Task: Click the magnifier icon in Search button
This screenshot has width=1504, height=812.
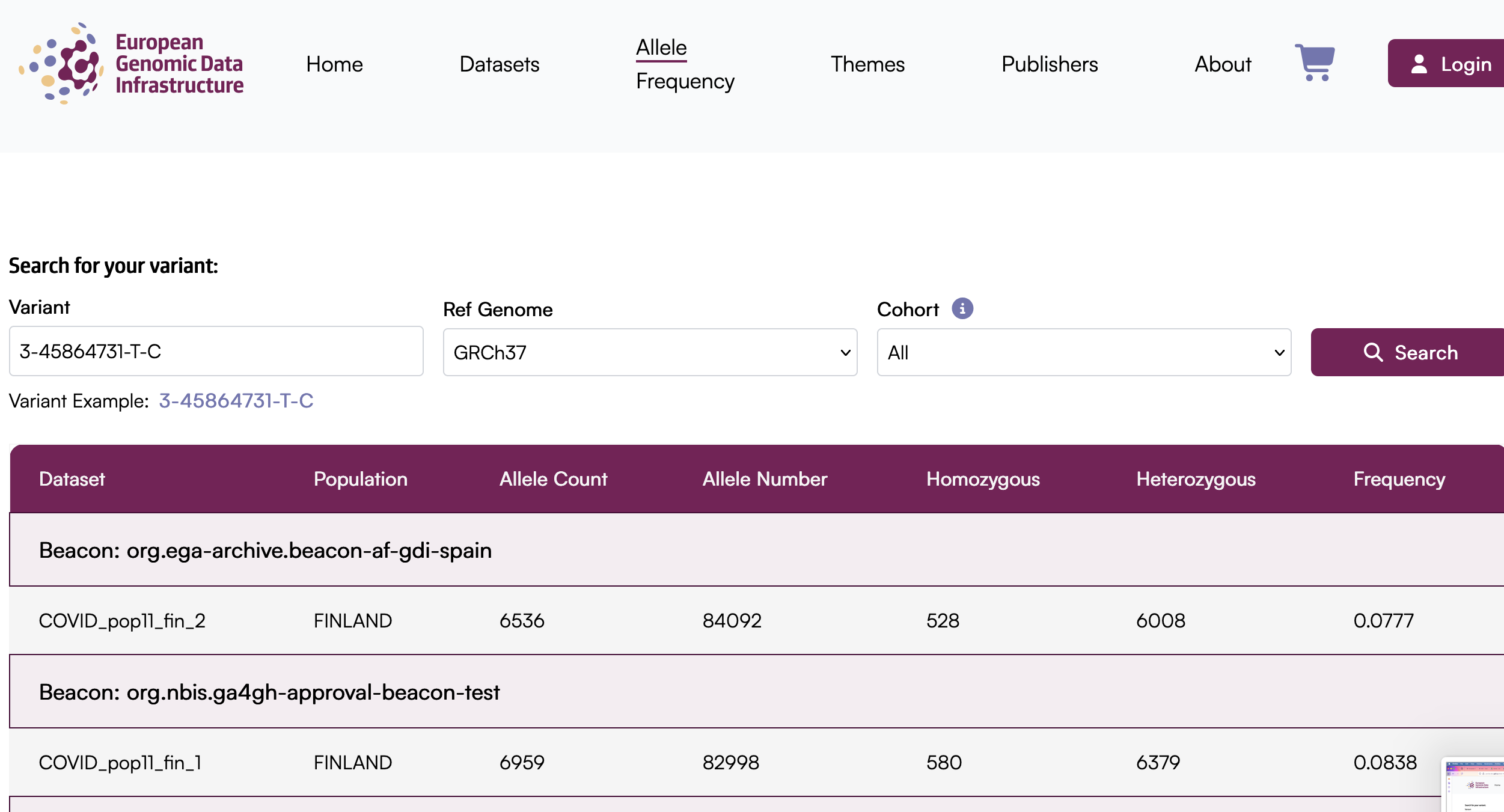Action: 1373,352
